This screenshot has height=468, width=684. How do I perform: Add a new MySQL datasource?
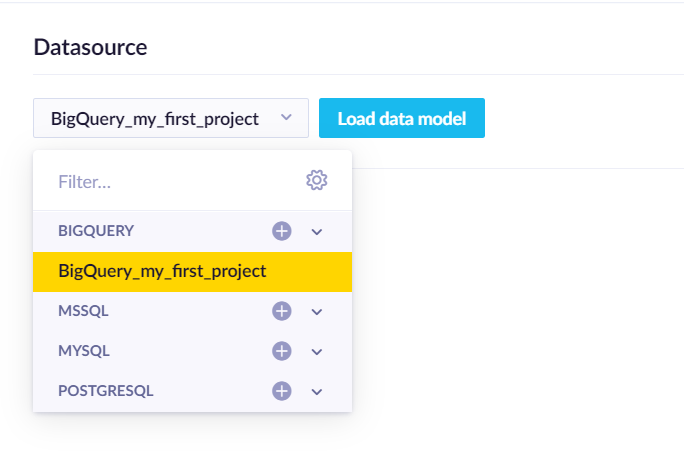pos(282,351)
